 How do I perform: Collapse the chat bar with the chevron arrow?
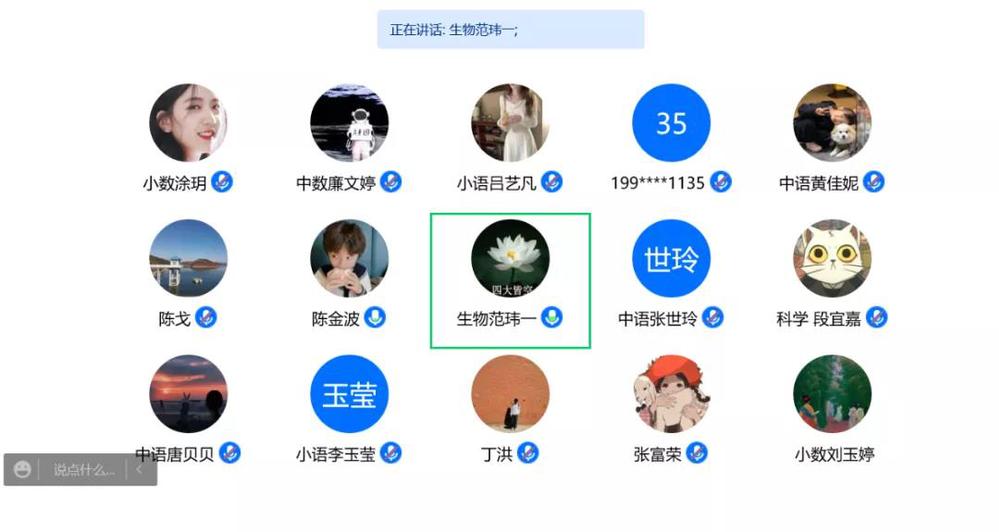138,470
